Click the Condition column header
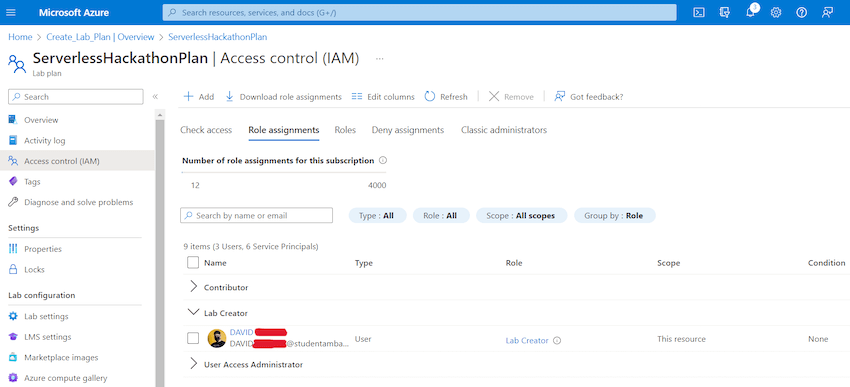 pos(826,263)
